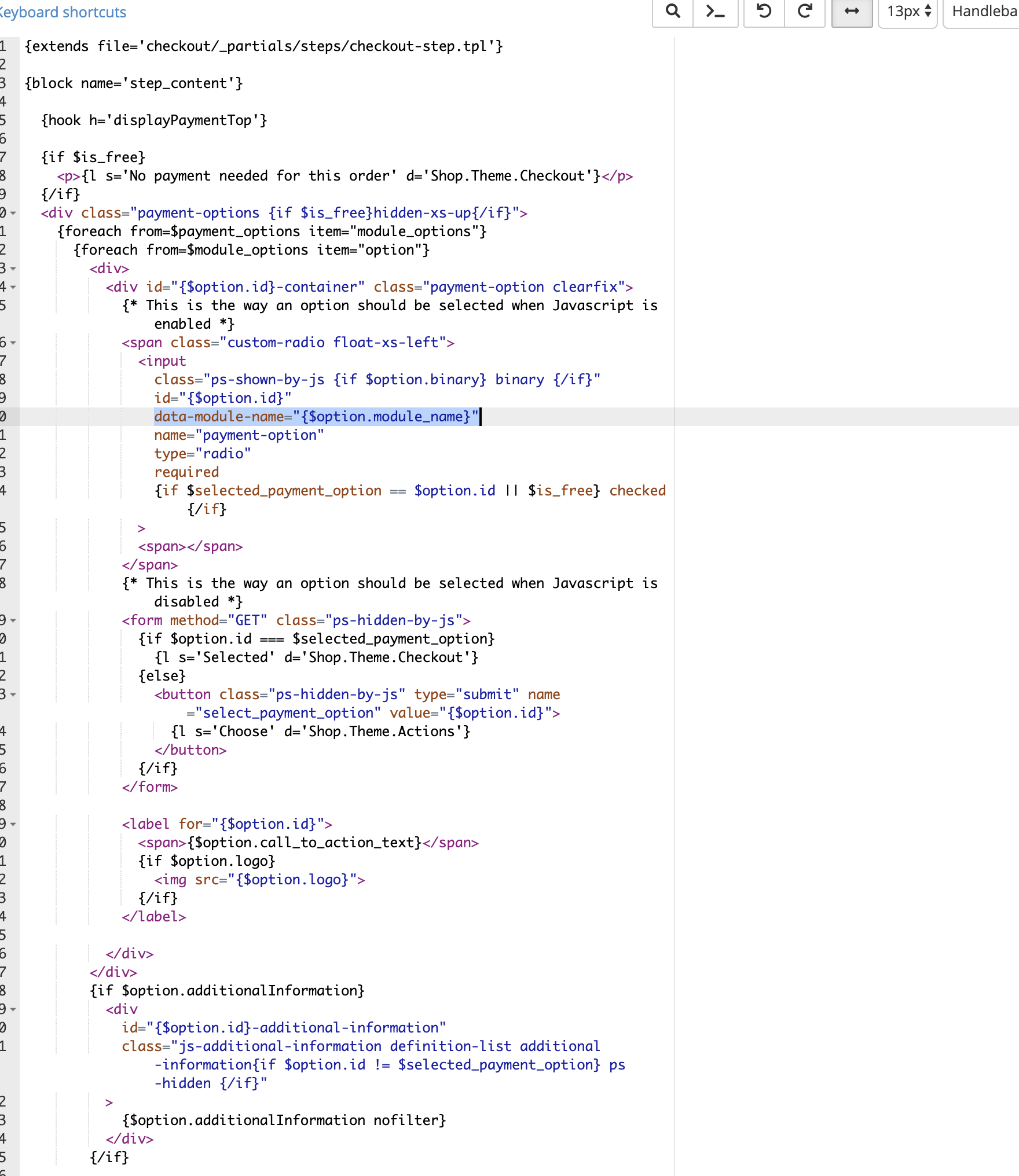Viewport: 1019px width, 1176px height.
Task: Open the console/terminal panel icon
Action: (716, 12)
